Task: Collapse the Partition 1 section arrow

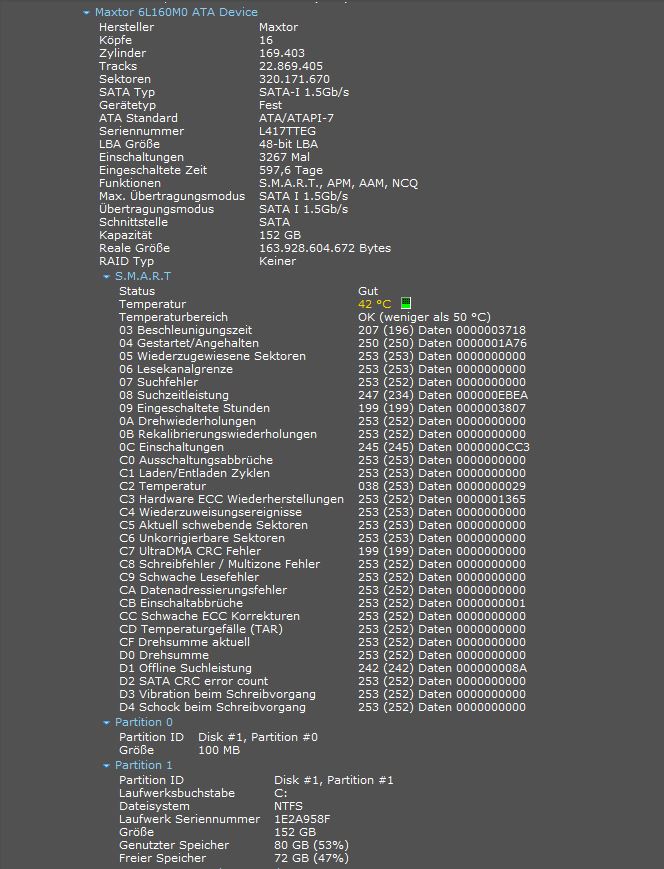Action: [x=106, y=766]
